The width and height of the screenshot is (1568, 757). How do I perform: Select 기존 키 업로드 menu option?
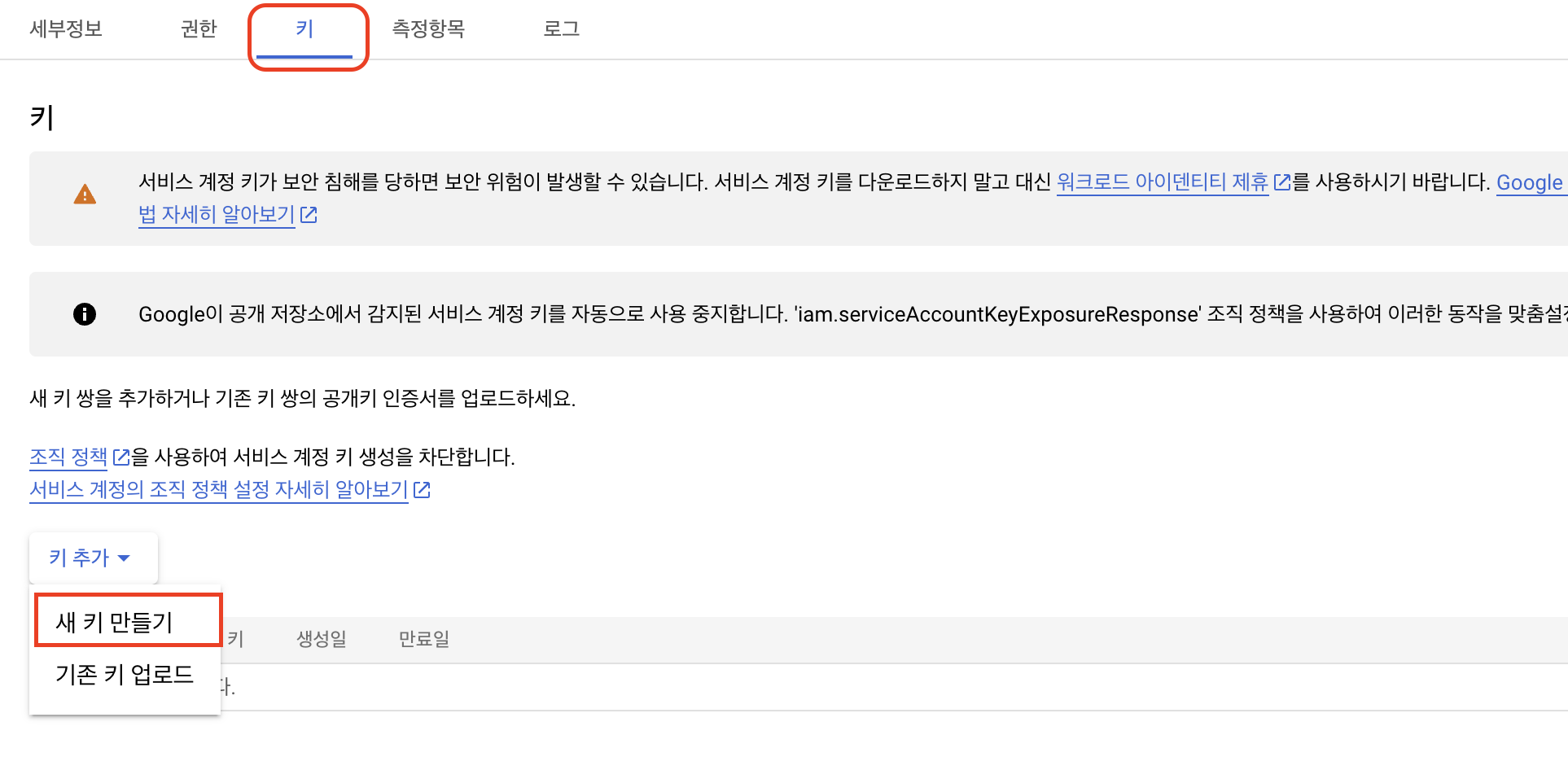[x=125, y=674]
